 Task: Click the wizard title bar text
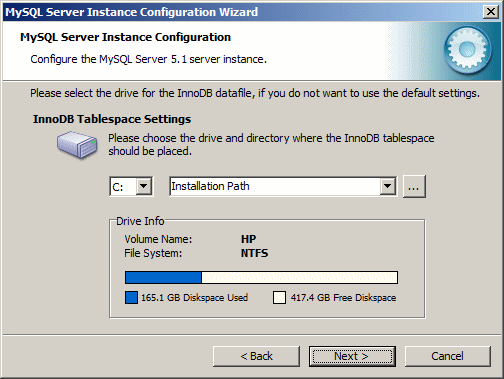pyautogui.click(x=132, y=12)
